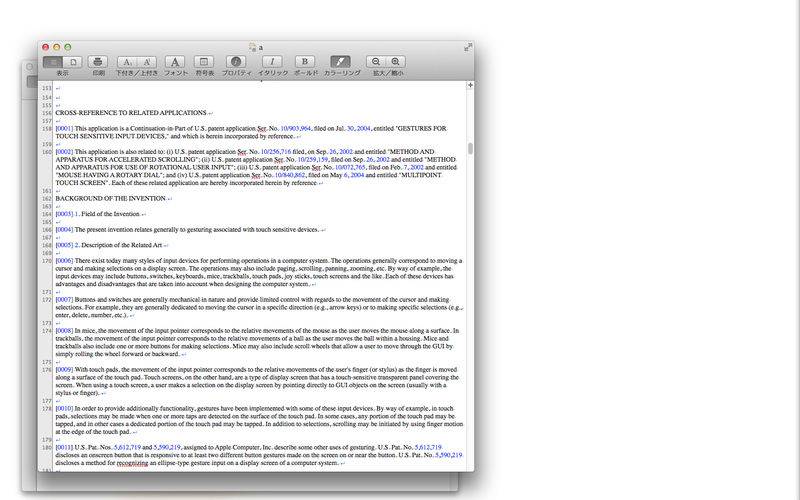Click the window title 'a'

click(x=261, y=47)
